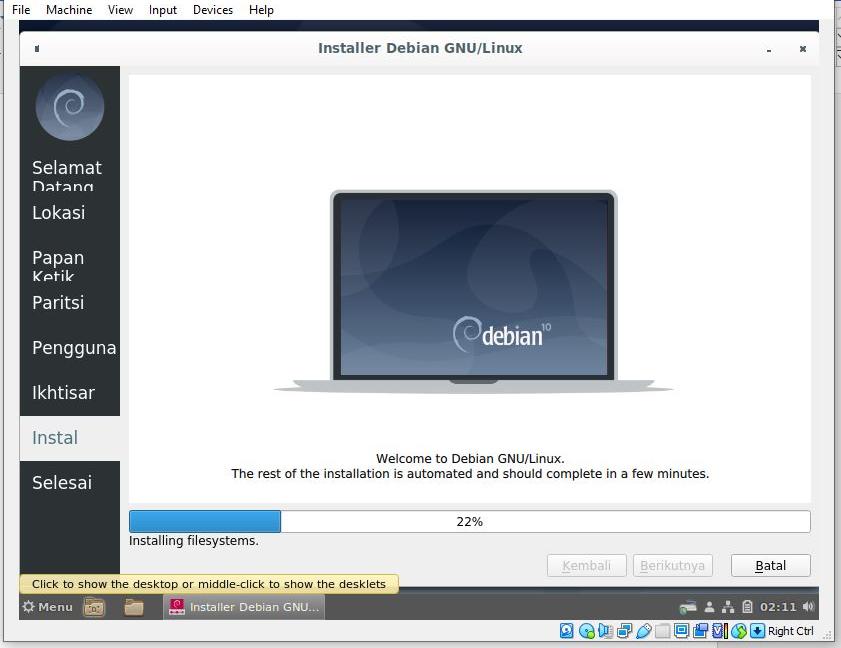Click the 02:11 clock in panel
This screenshot has width=841, height=648.
[x=778, y=607]
